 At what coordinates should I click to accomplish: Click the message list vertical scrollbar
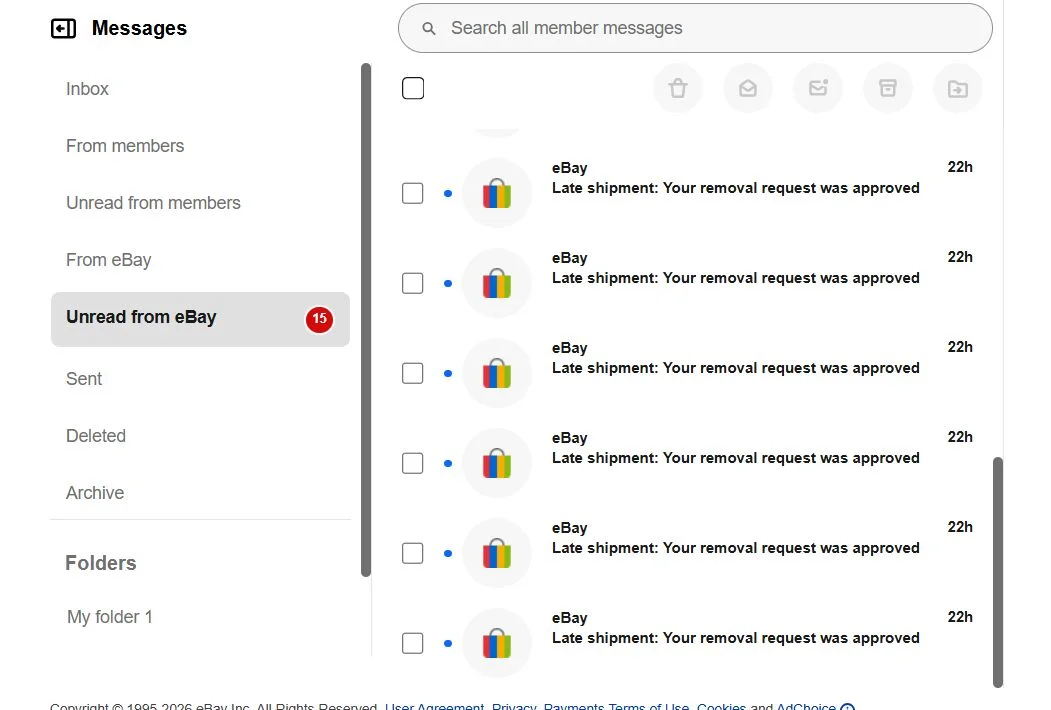[998, 572]
